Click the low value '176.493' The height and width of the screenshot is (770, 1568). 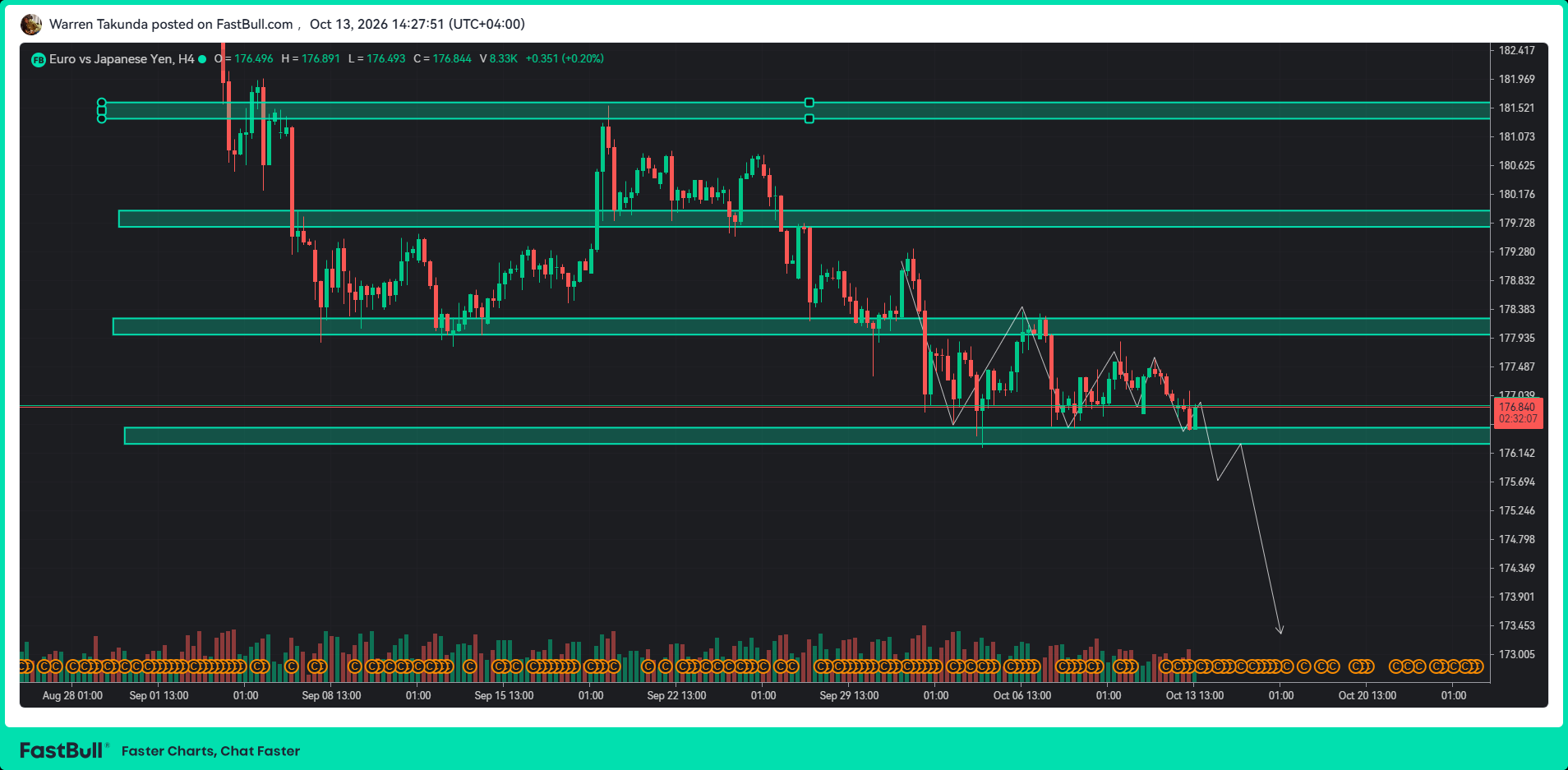click(x=386, y=59)
